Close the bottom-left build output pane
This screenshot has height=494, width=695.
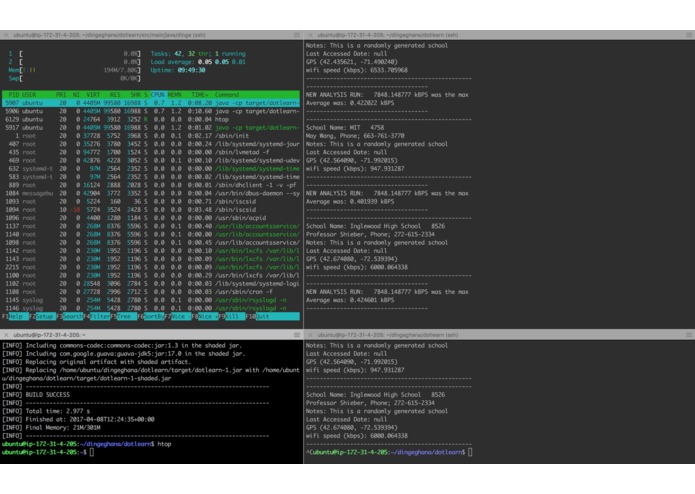pos(6,335)
